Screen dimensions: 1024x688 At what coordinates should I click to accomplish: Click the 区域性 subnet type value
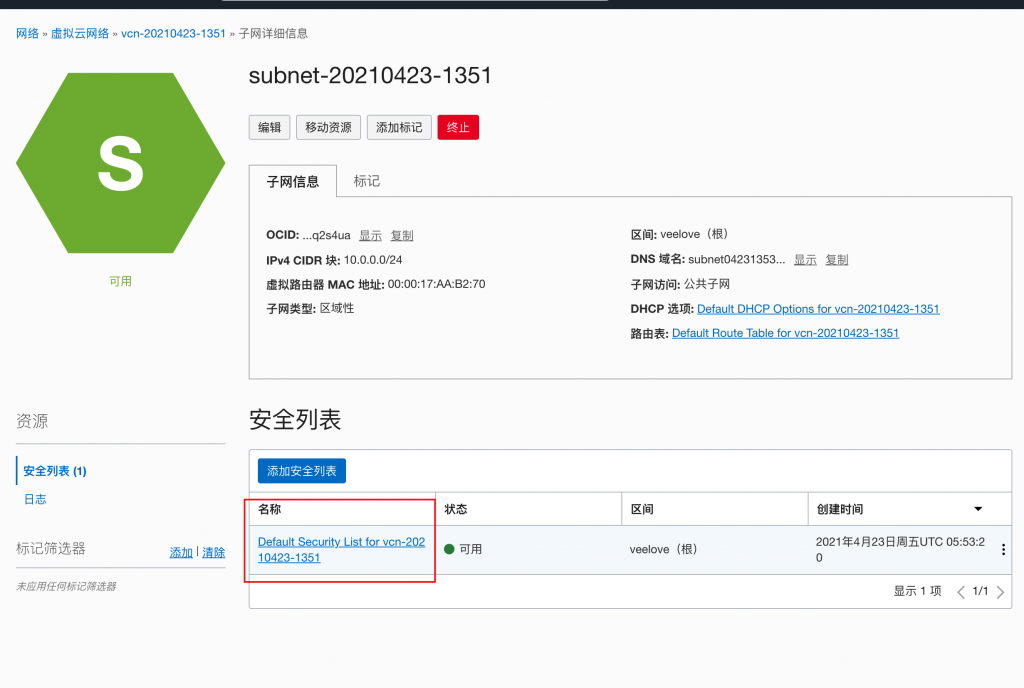(337, 308)
